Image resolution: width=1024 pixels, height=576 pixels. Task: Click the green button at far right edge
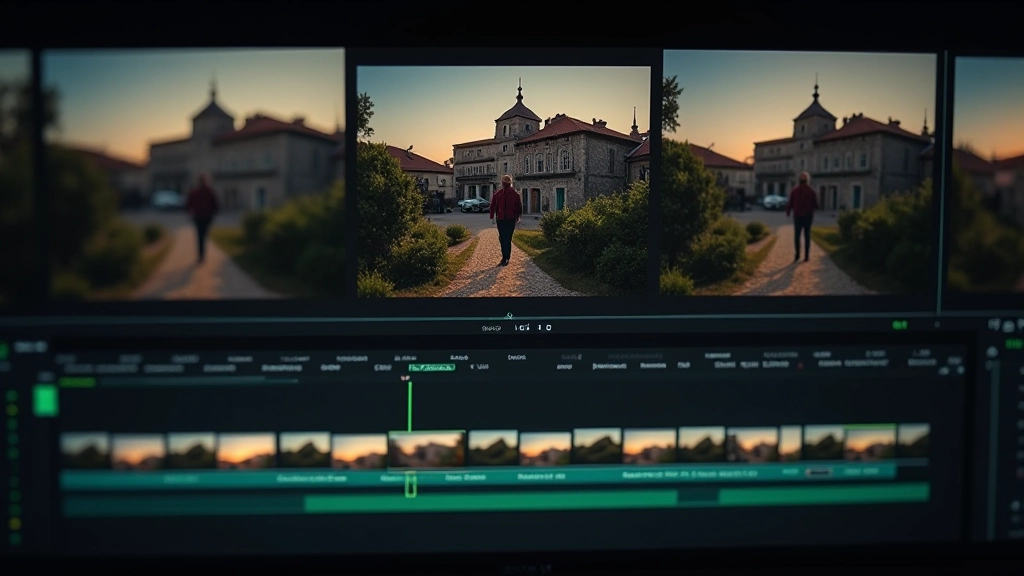[1015, 344]
